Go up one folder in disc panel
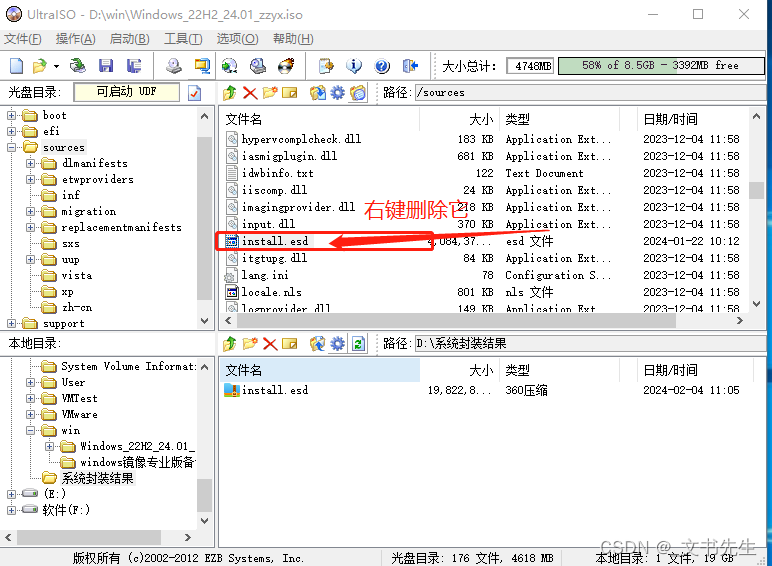The image size is (772, 566). tap(229, 93)
